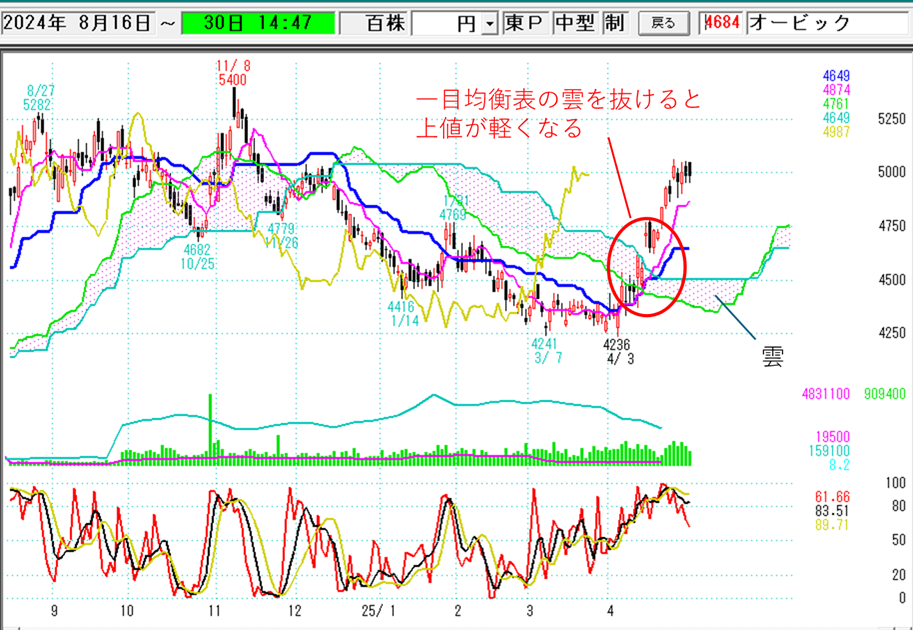Click the 東P market indicator
Image resolution: width=913 pixels, height=630 pixels.
(527, 23)
